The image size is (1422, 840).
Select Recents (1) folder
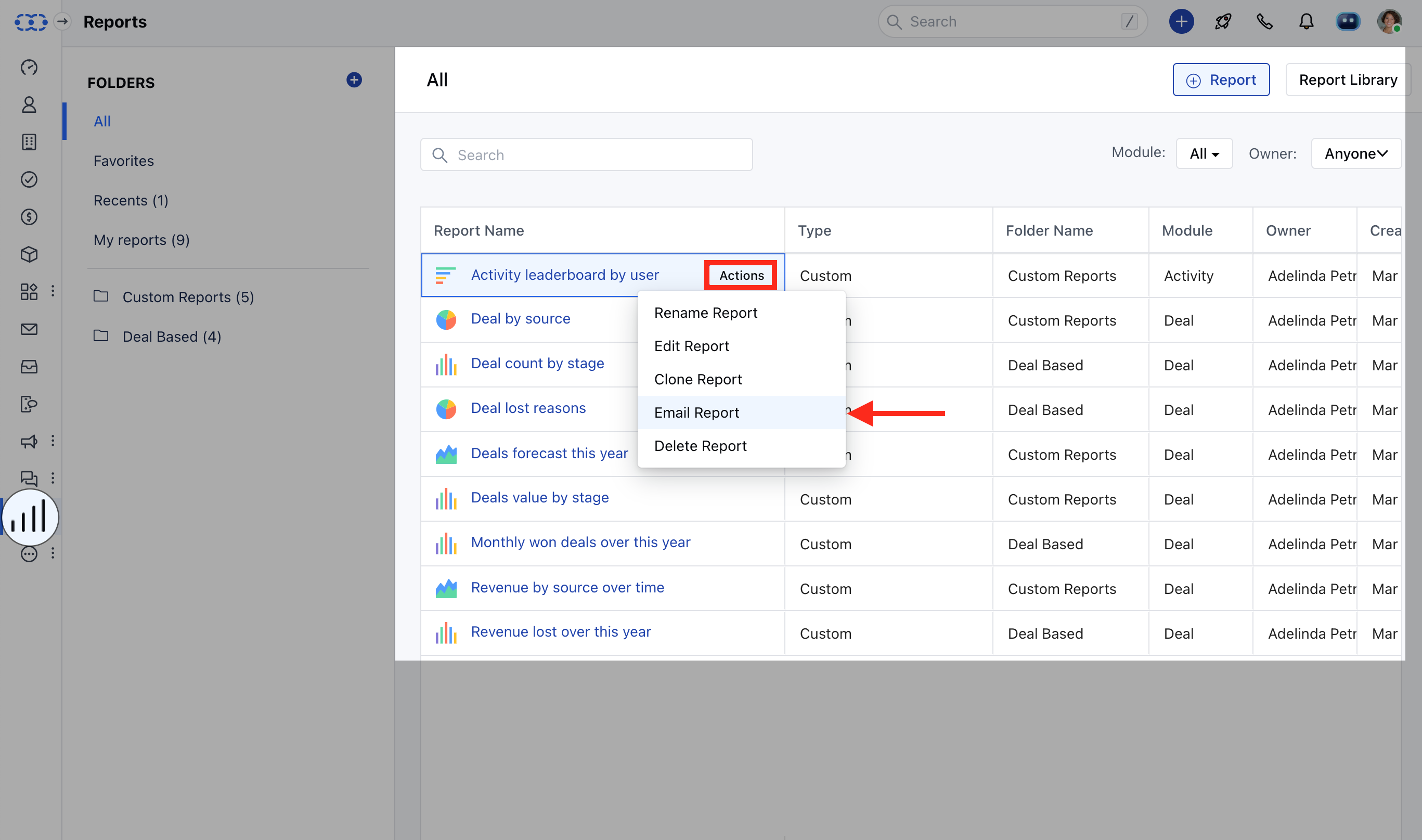131,200
